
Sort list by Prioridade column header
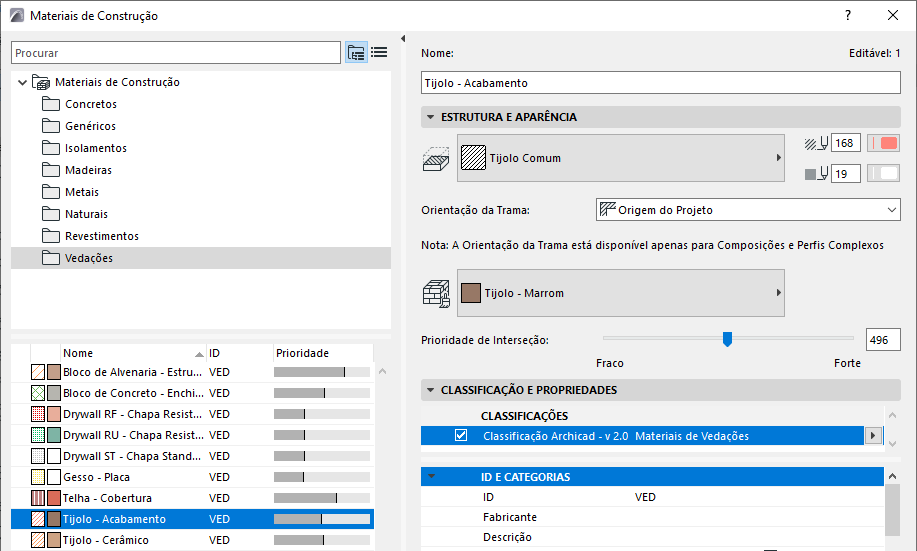point(323,353)
